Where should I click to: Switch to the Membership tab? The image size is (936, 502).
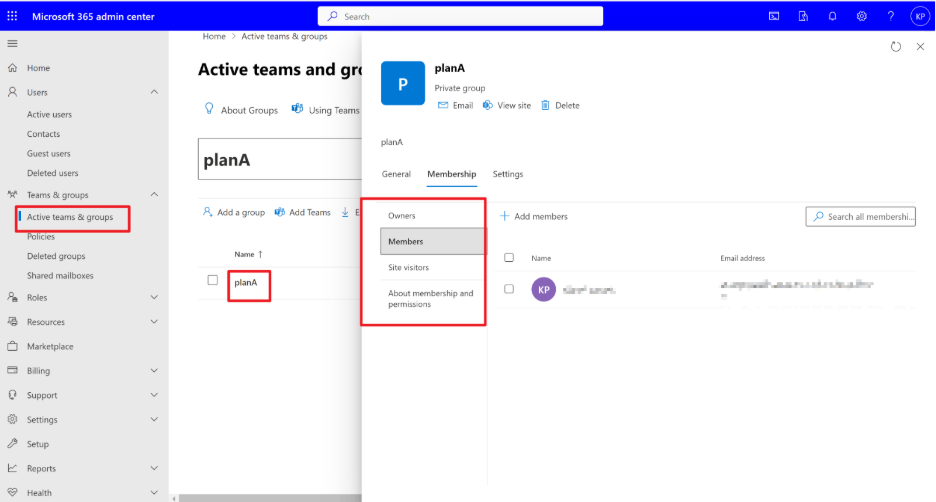coord(452,174)
